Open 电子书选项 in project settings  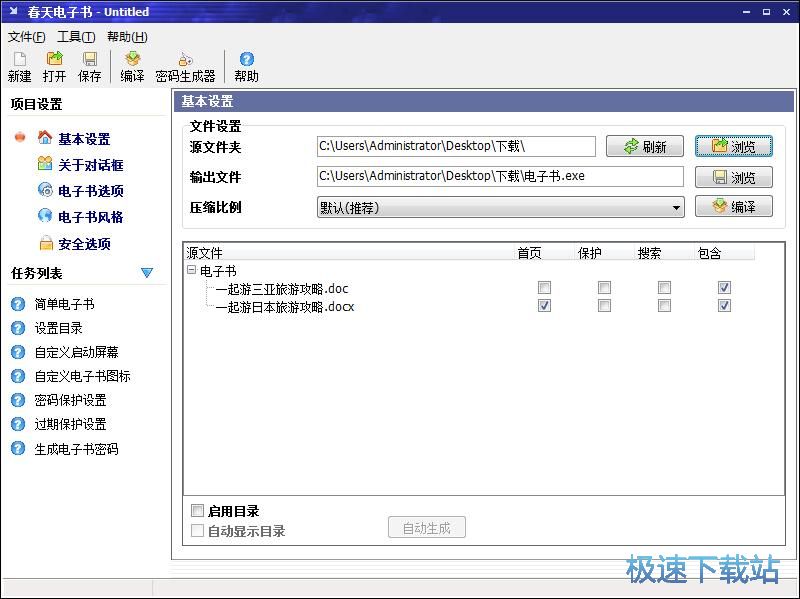90,191
